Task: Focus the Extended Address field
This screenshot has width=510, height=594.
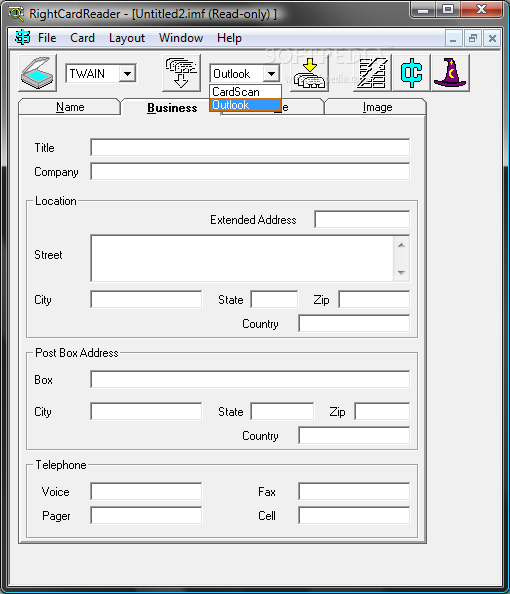Action: tap(362, 219)
